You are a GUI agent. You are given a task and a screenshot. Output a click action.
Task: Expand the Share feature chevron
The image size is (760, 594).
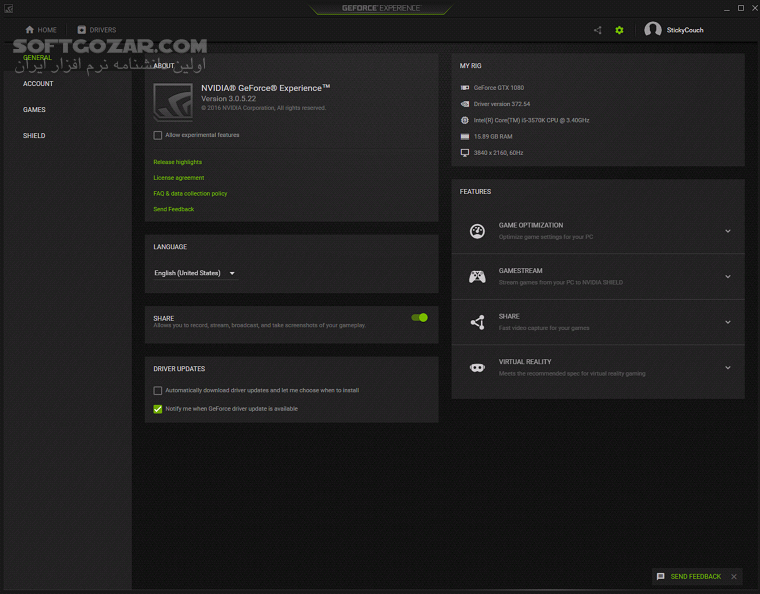tap(728, 322)
